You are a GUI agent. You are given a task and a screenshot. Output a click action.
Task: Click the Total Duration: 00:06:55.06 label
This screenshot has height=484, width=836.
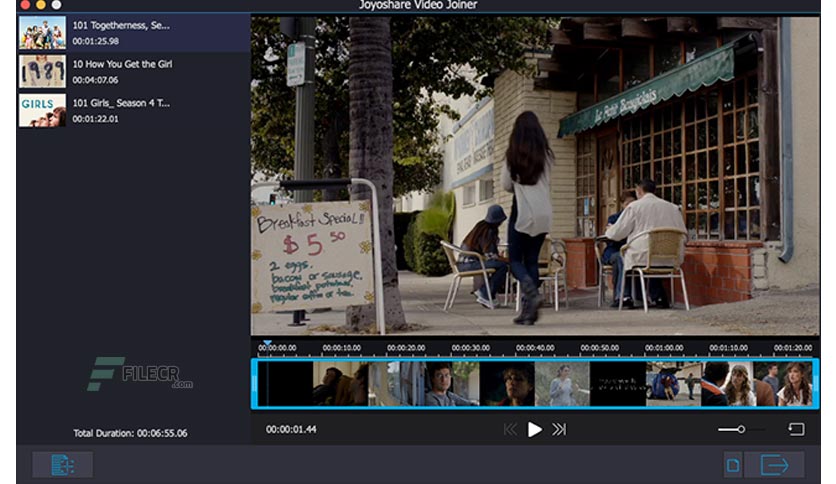pos(130,433)
